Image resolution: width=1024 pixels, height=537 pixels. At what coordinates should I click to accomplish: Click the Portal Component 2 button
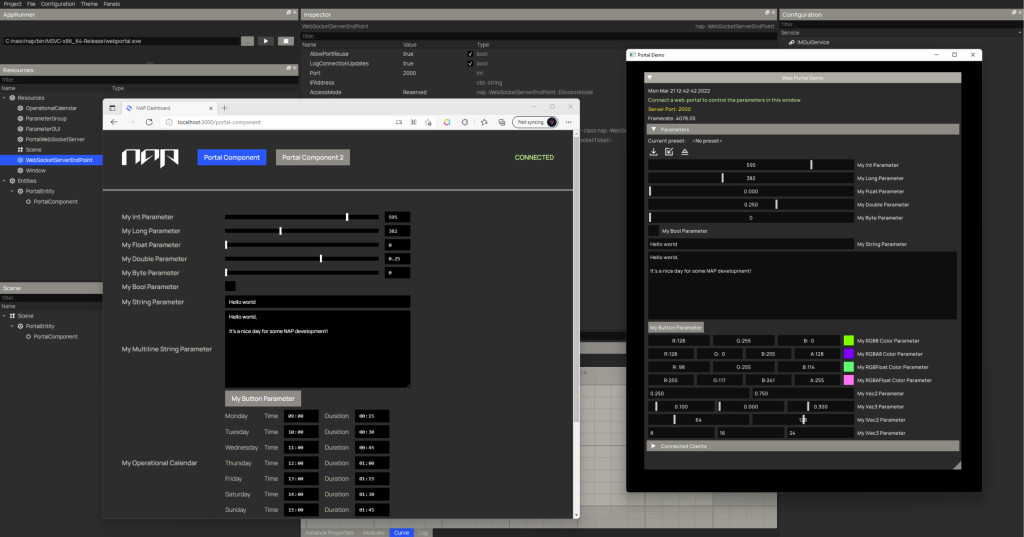[313, 157]
